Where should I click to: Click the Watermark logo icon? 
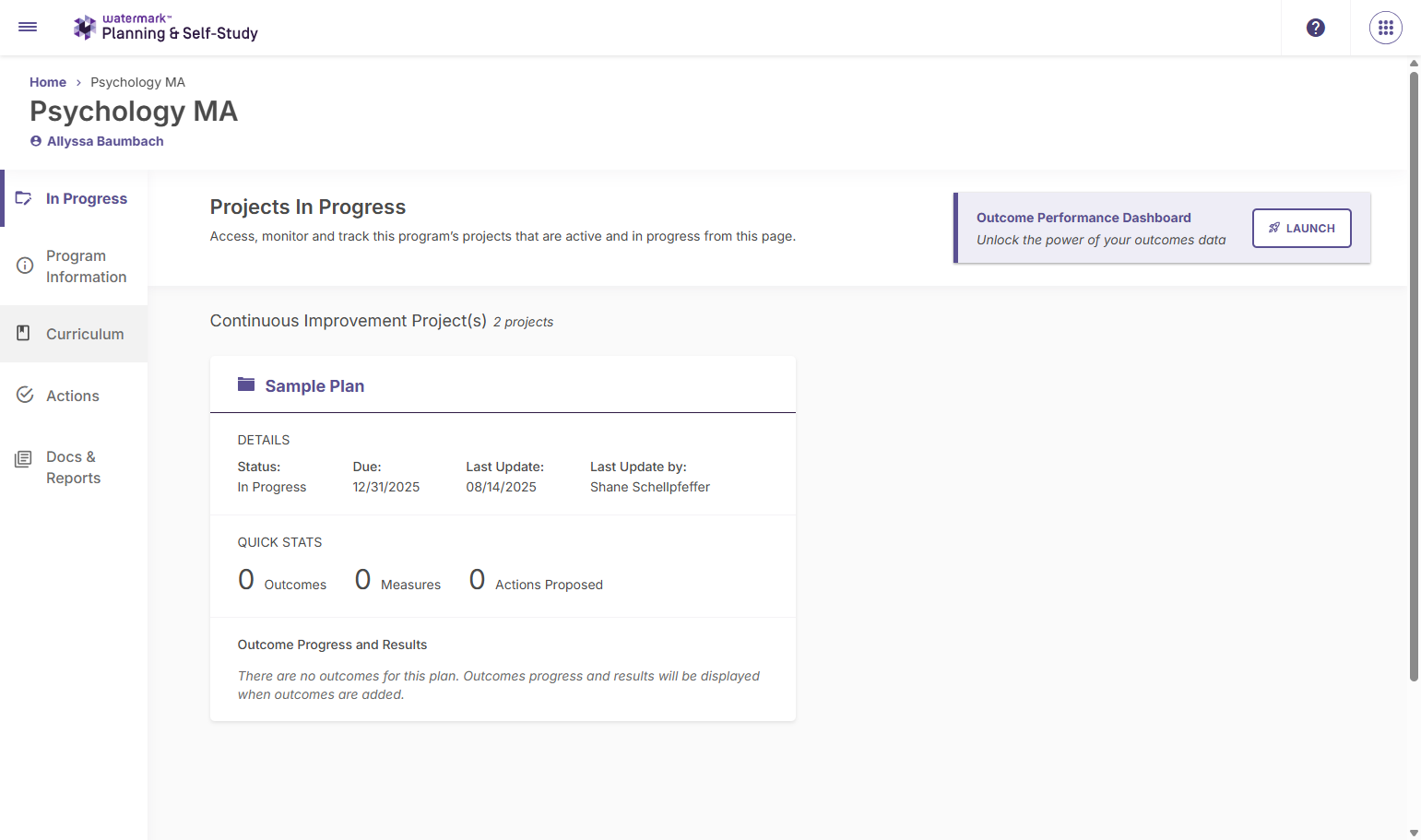pyautogui.click(x=85, y=28)
